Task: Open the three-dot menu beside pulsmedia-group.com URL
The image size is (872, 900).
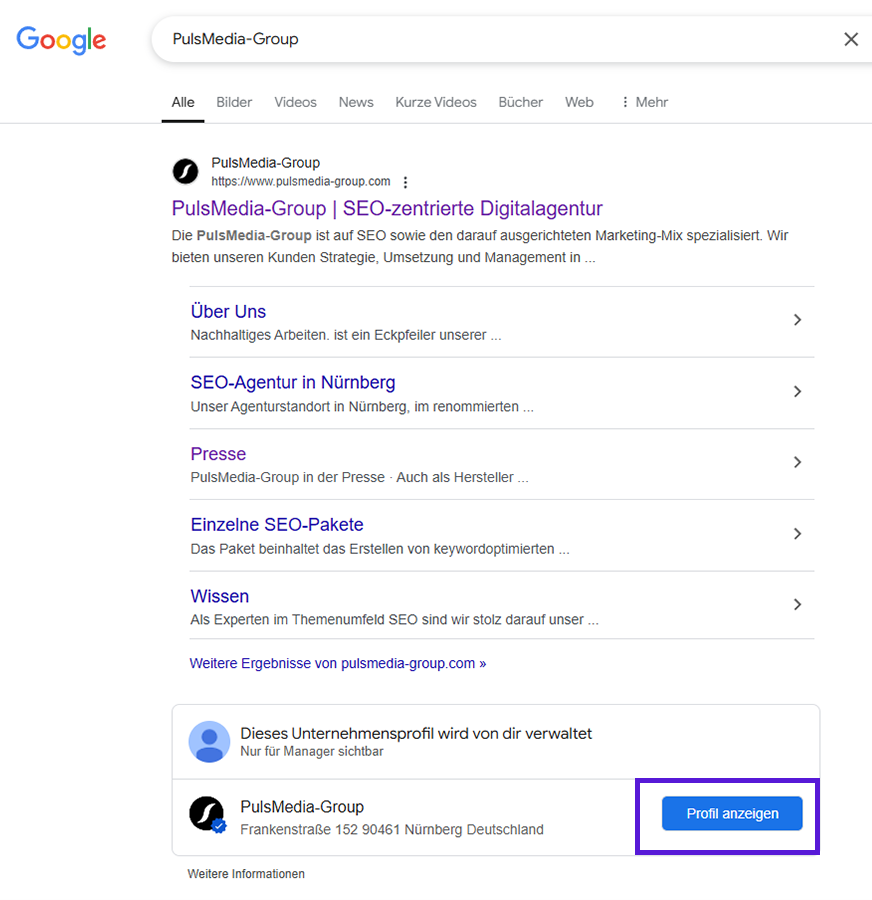Action: pyautogui.click(x=405, y=182)
